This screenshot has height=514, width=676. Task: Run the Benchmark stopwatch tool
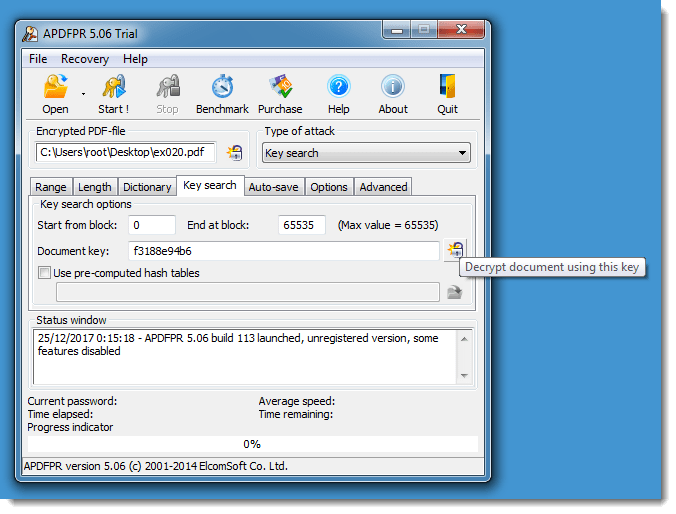[222, 87]
